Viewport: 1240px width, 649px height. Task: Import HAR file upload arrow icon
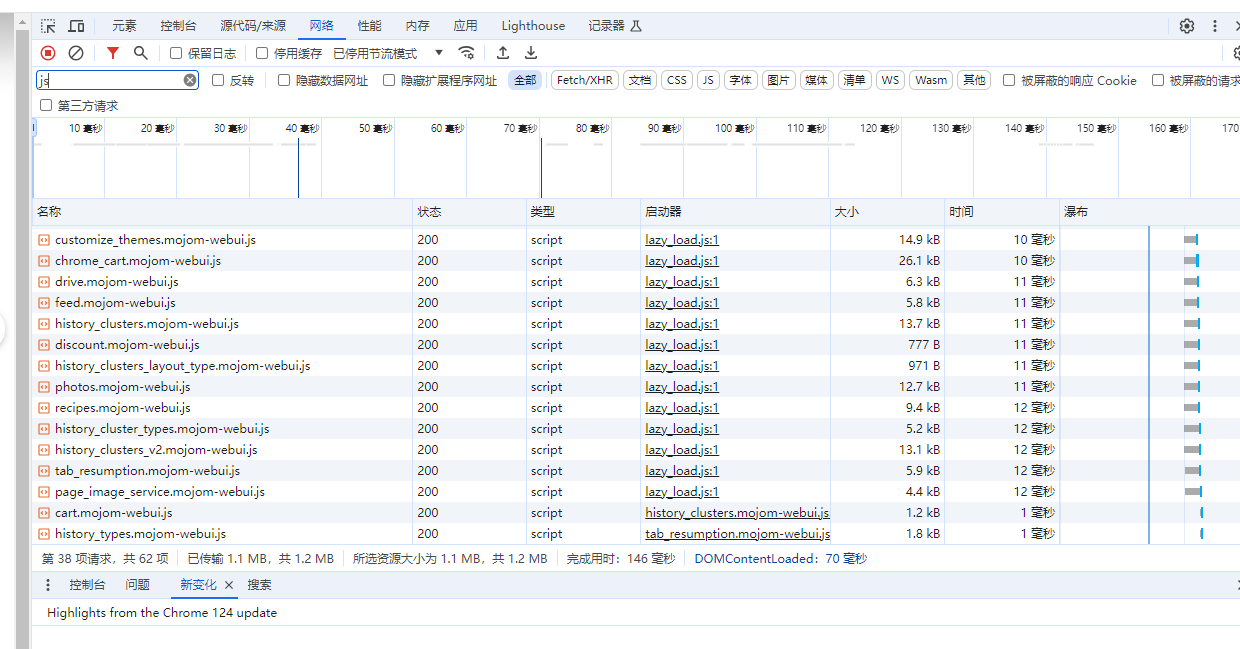click(503, 53)
